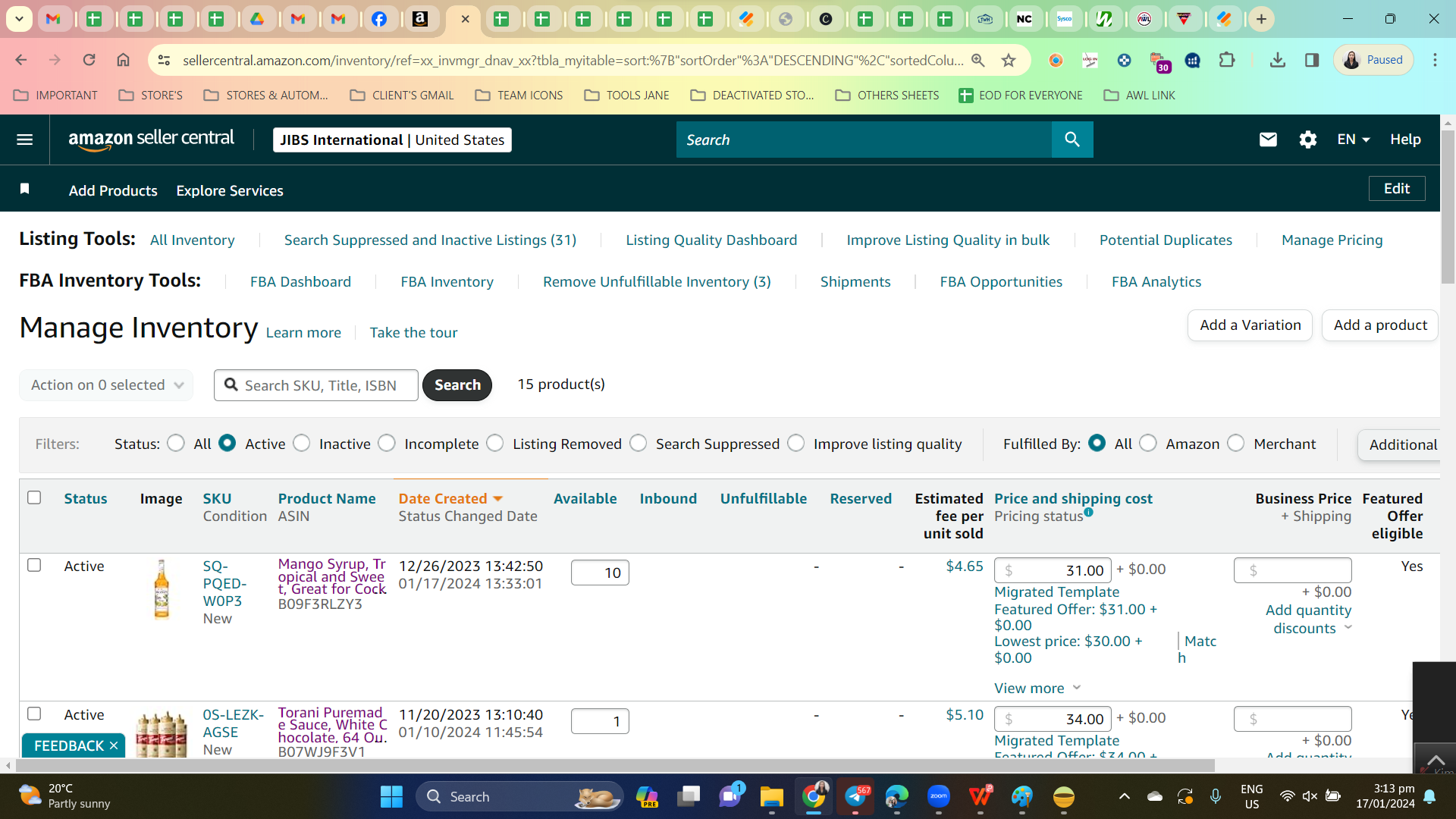Bookmark this page with star icon
Image resolution: width=1456 pixels, height=819 pixels.
[x=1009, y=60]
